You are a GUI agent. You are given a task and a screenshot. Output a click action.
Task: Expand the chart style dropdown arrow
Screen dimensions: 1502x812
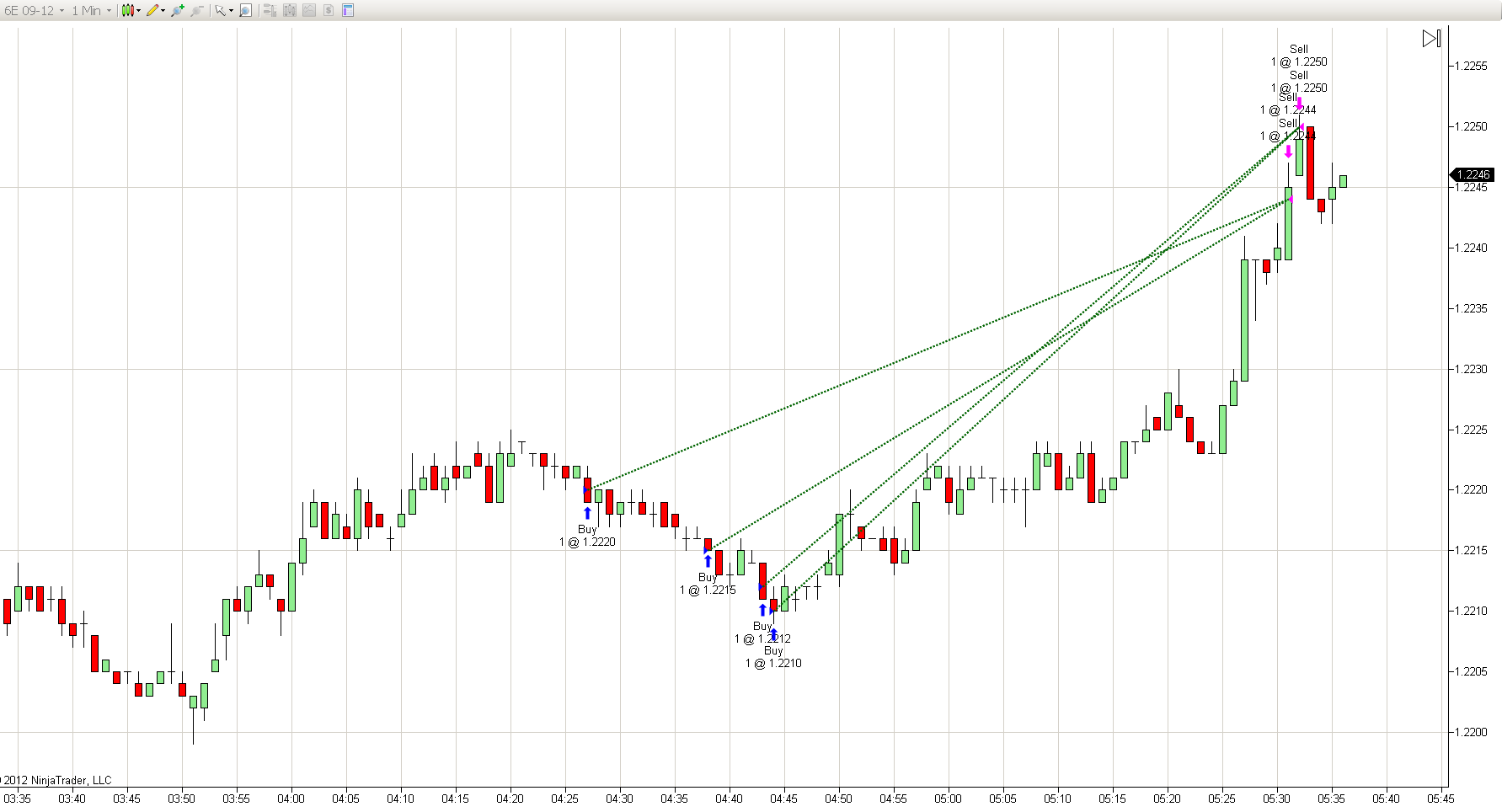click(138, 11)
